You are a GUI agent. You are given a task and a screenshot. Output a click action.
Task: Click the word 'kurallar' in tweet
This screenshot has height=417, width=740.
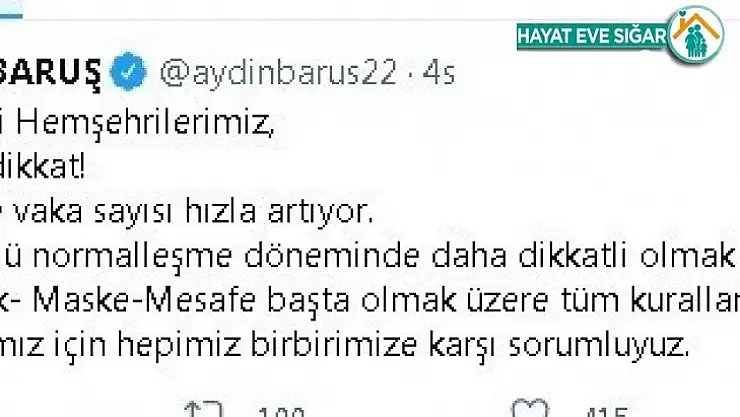[685, 300]
